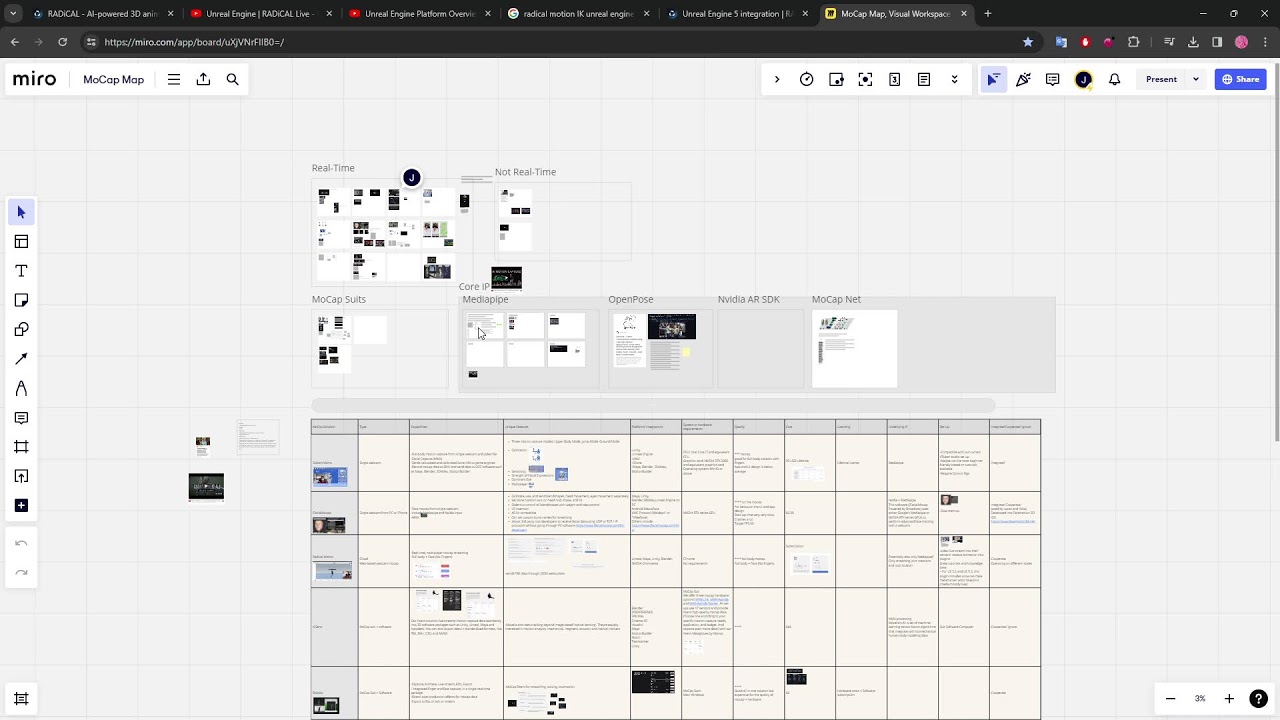
Task: Click the blue Share button
Action: 1240,79
